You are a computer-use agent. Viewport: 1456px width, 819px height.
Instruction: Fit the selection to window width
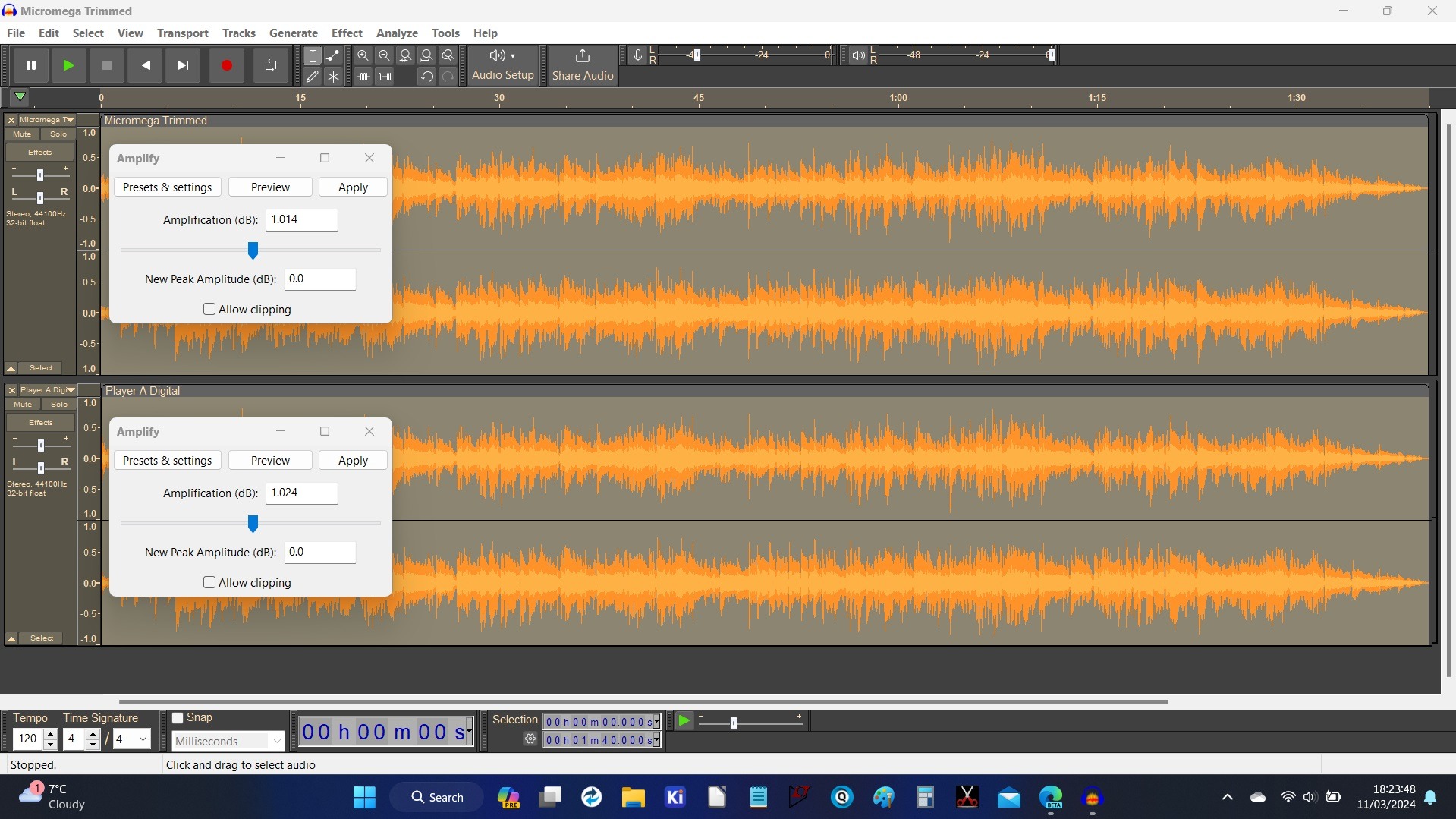point(406,55)
